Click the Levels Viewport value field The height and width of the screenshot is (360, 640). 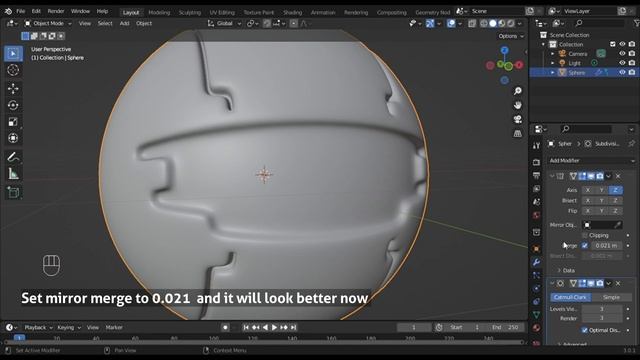click(602, 309)
